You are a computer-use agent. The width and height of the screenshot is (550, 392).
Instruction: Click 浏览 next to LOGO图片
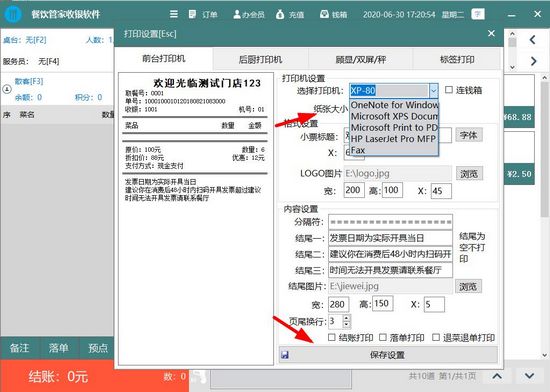[x=469, y=174]
